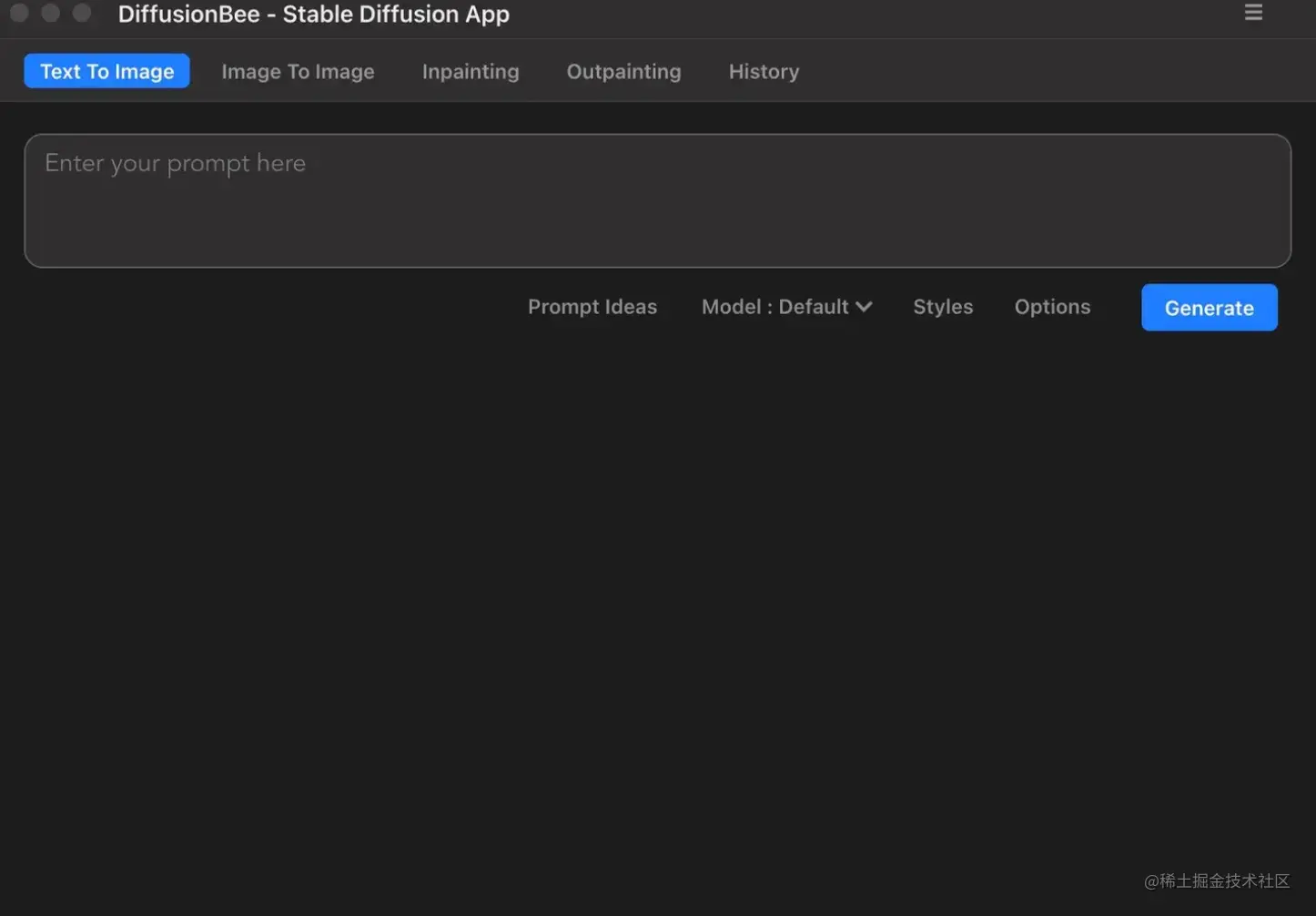1316x916 pixels.
Task: Minimize the DiffusionBee window
Action: coord(50,13)
